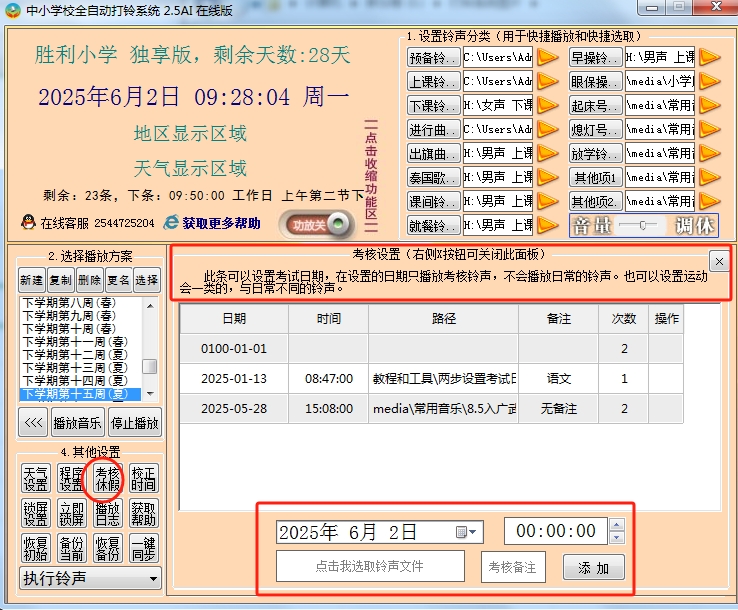Image resolution: width=738 pixels, height=610 pixels.
Task: Toggle the 功放关 amplifier switch
Action: (317, 225)
